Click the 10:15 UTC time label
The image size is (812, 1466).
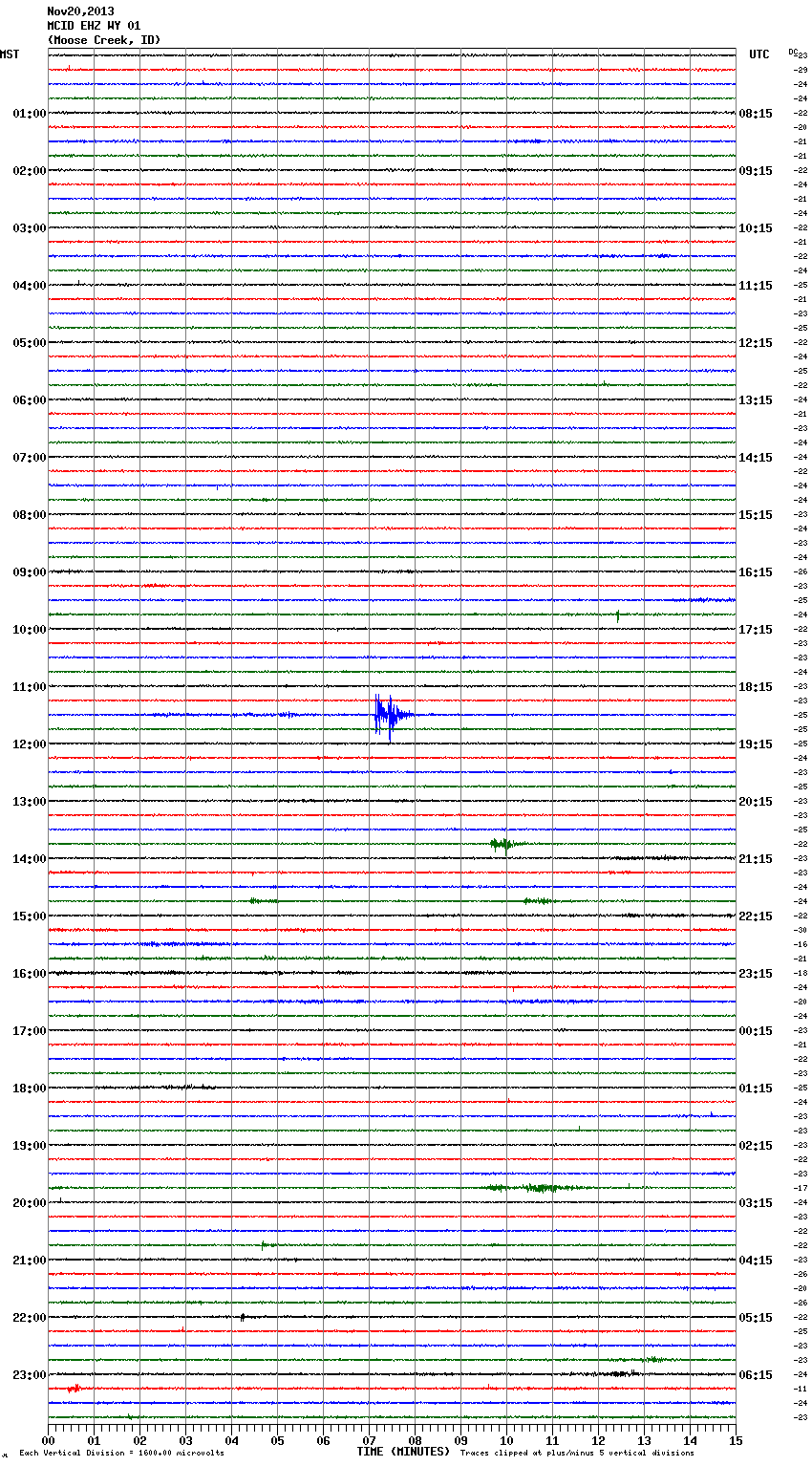[756, 228]
